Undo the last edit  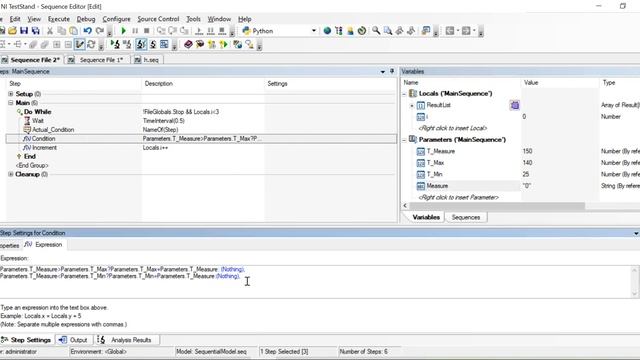coord(87,31)
